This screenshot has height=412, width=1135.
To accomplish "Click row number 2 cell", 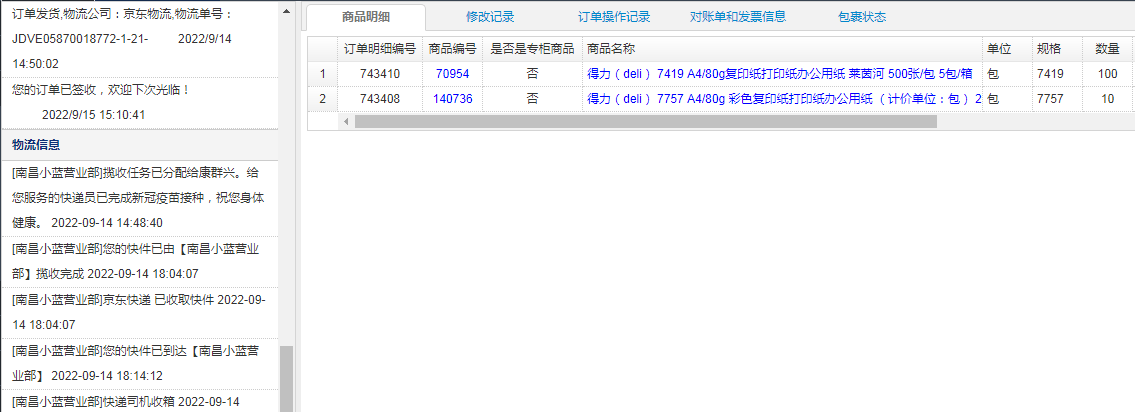I will [323, 99].
